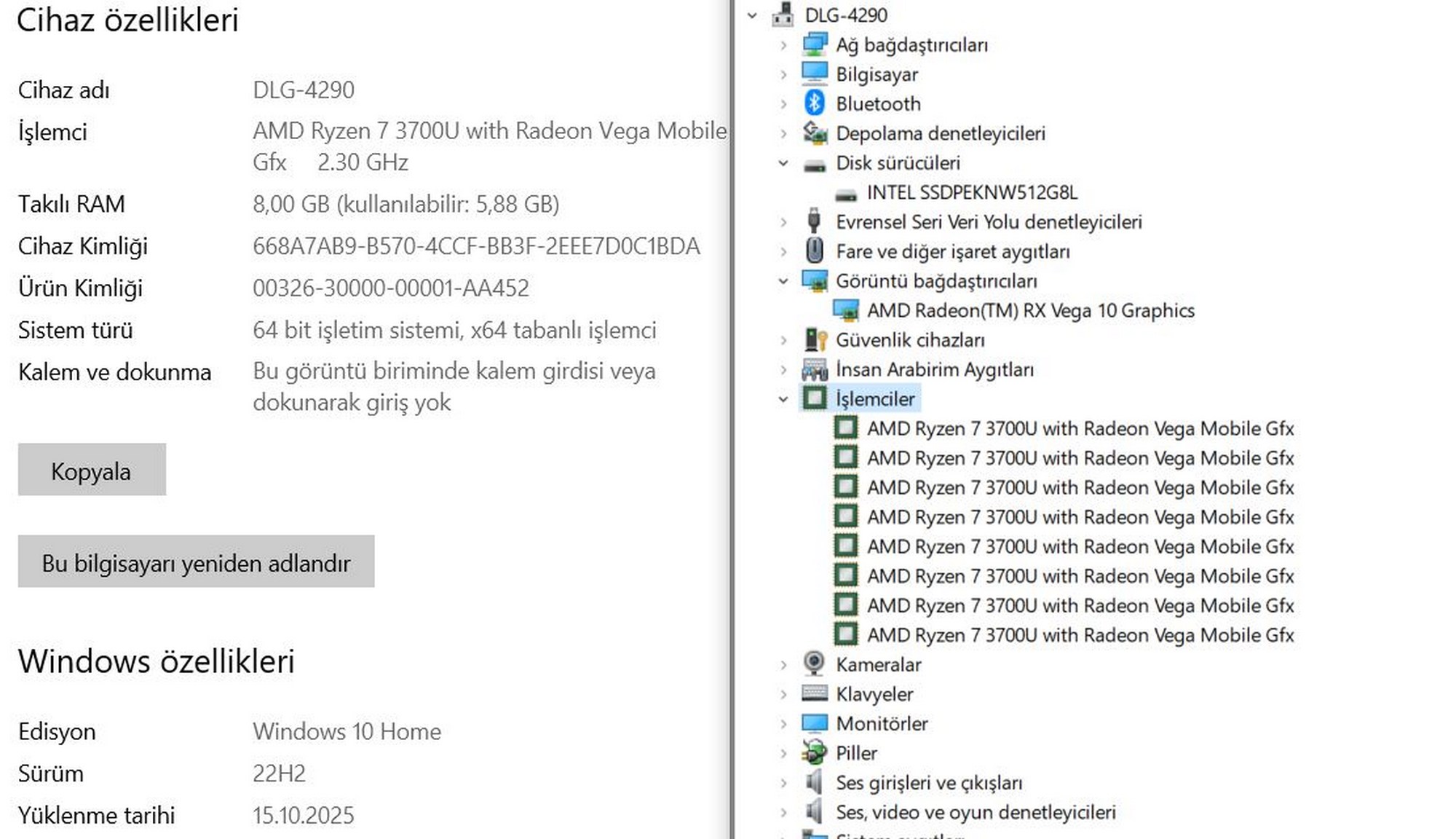
Task: Expand Ses girişleri ve çıkışları
Action: point(783,783)
